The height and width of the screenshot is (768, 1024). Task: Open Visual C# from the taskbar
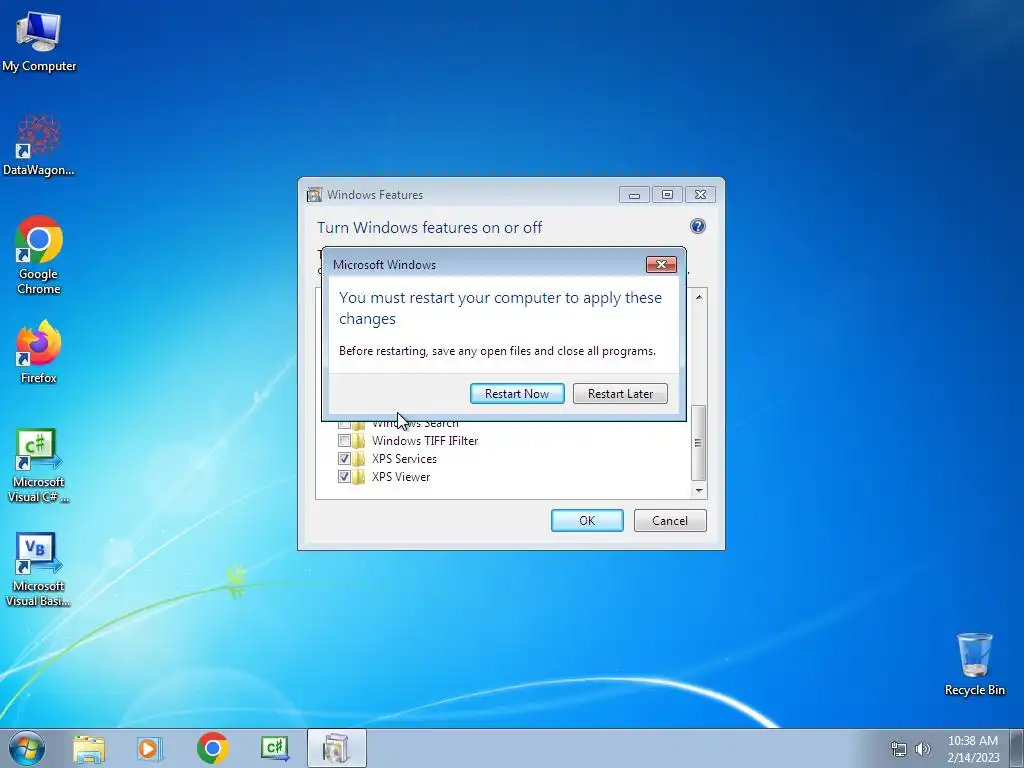274,748
